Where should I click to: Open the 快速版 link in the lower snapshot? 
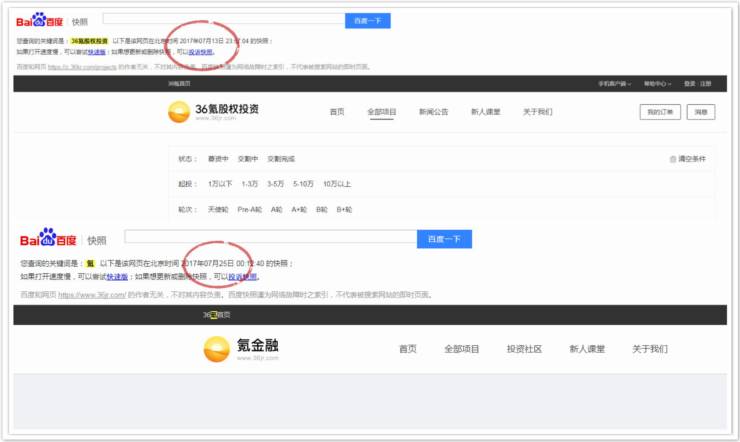117,276
